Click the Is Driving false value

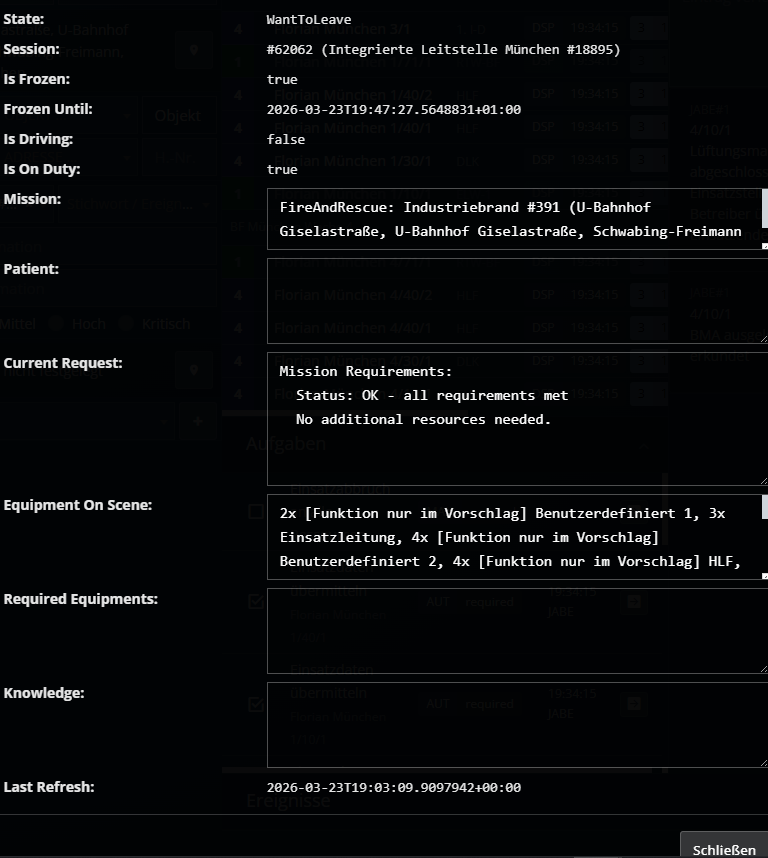[286, 139]
